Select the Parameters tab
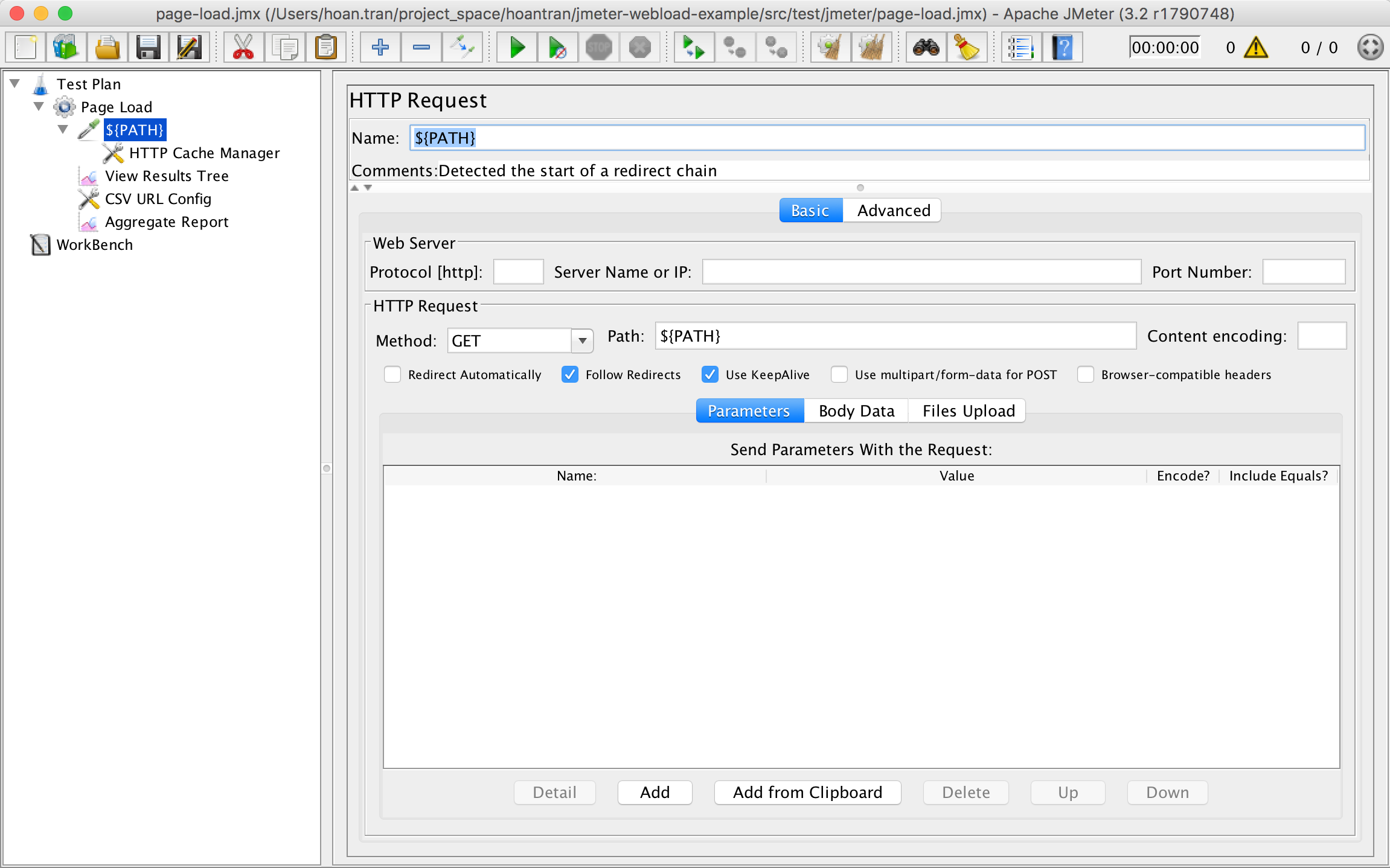 [749, 411]
